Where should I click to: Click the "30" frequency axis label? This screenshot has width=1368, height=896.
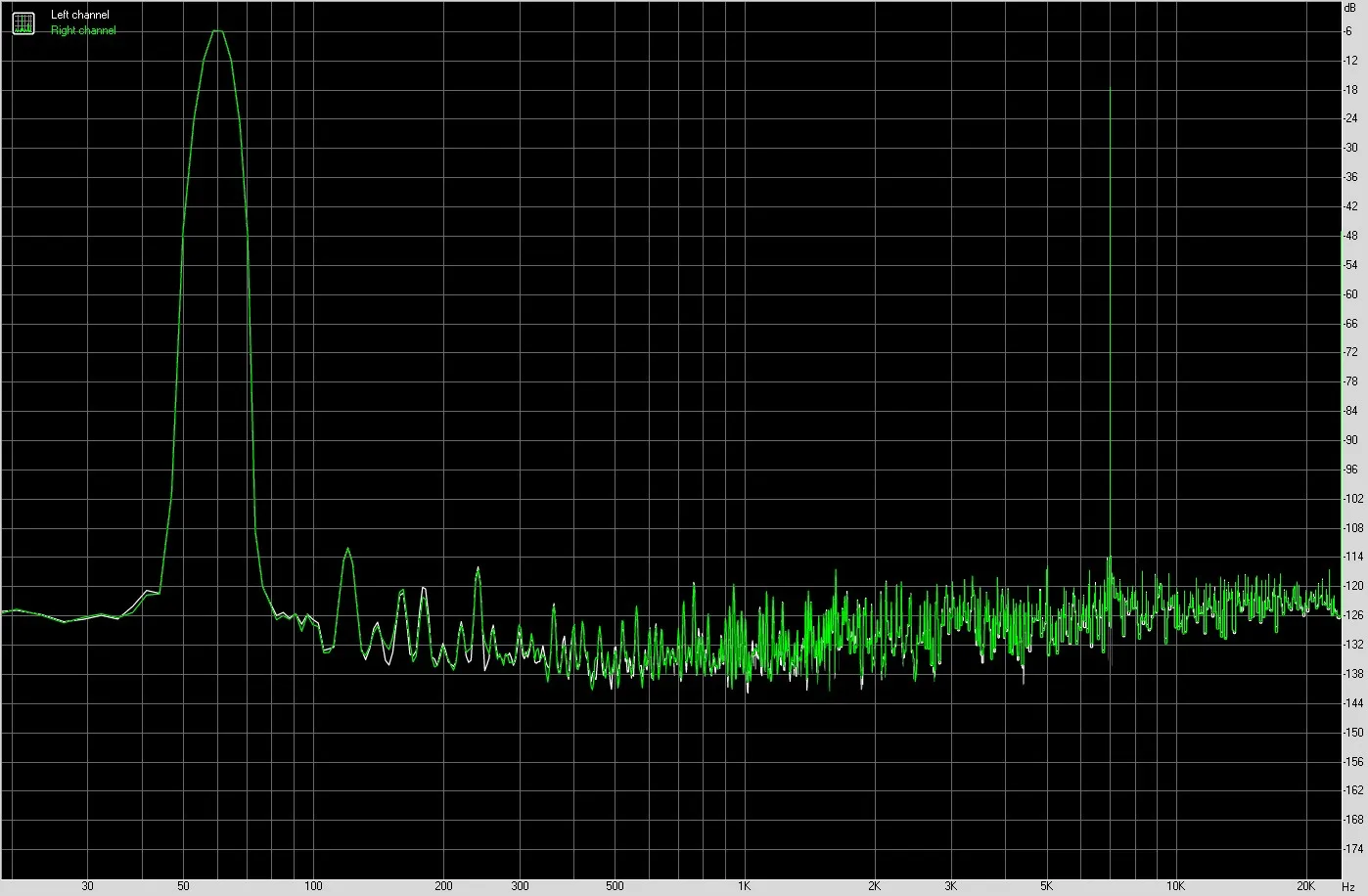click(88, 886)
